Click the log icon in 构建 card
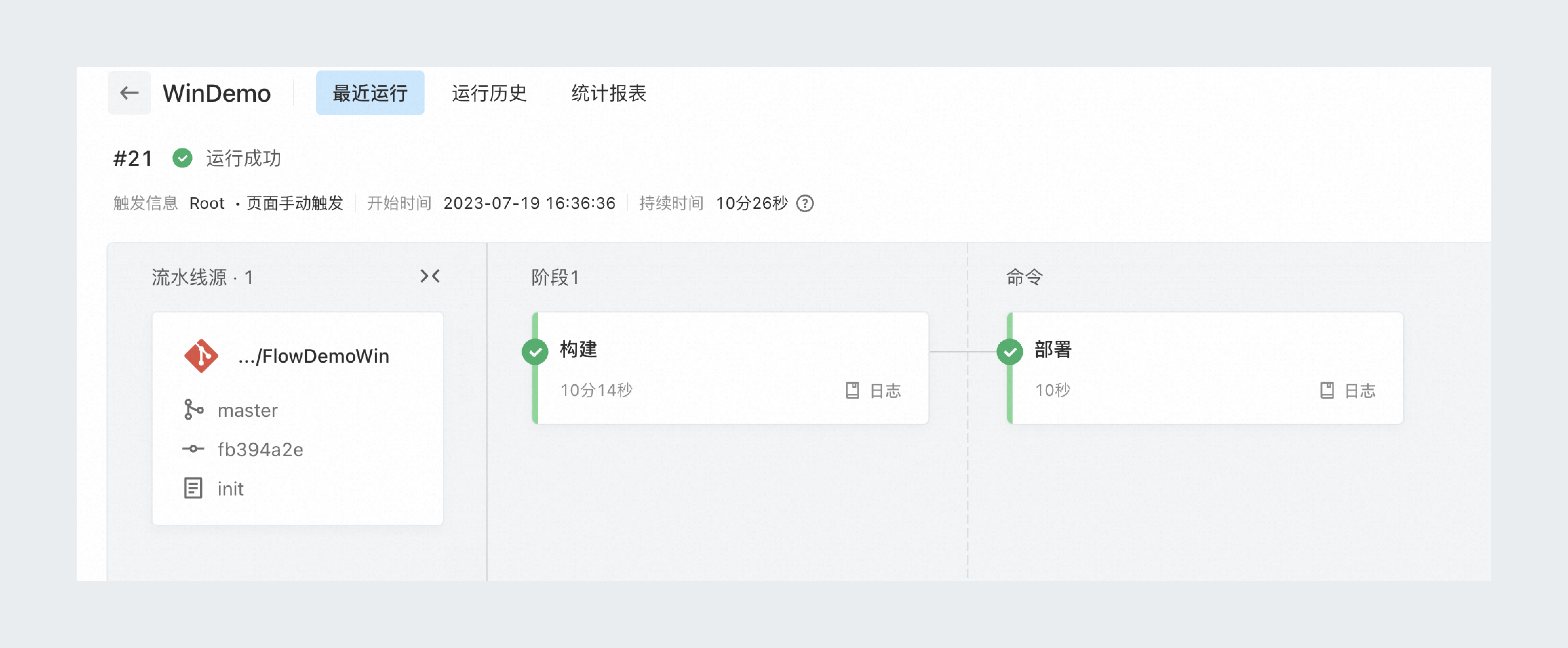The height and width of the screenshot is (648, 1568). coord(852,391)
